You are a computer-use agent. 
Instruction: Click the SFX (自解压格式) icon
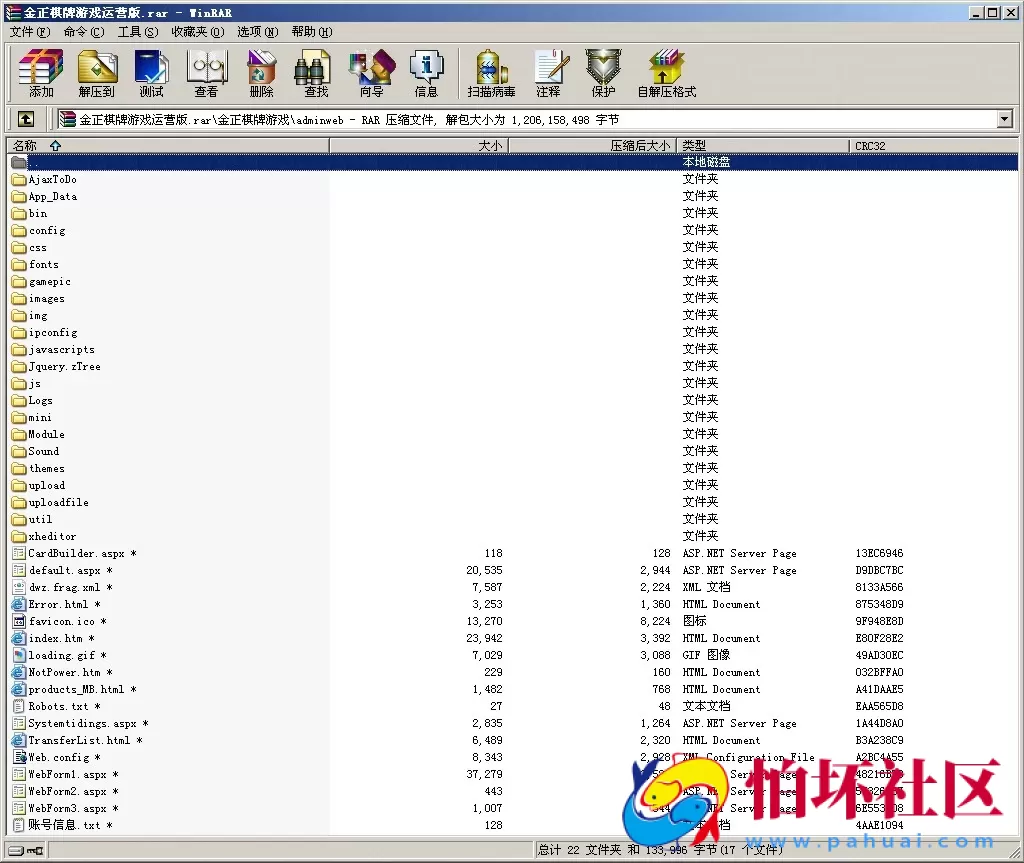click(666, 73)
